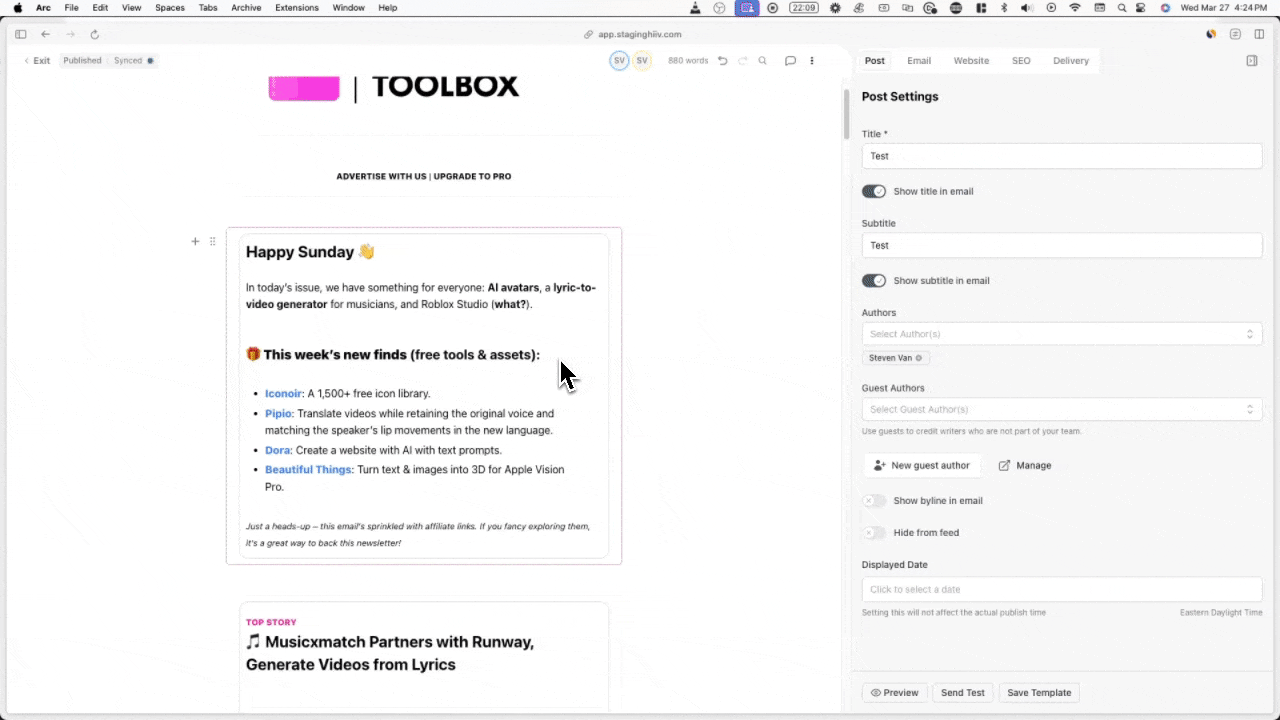Switch to the SEO tab
Viewport: 1280px width, 720px height.
(1021, 61)
